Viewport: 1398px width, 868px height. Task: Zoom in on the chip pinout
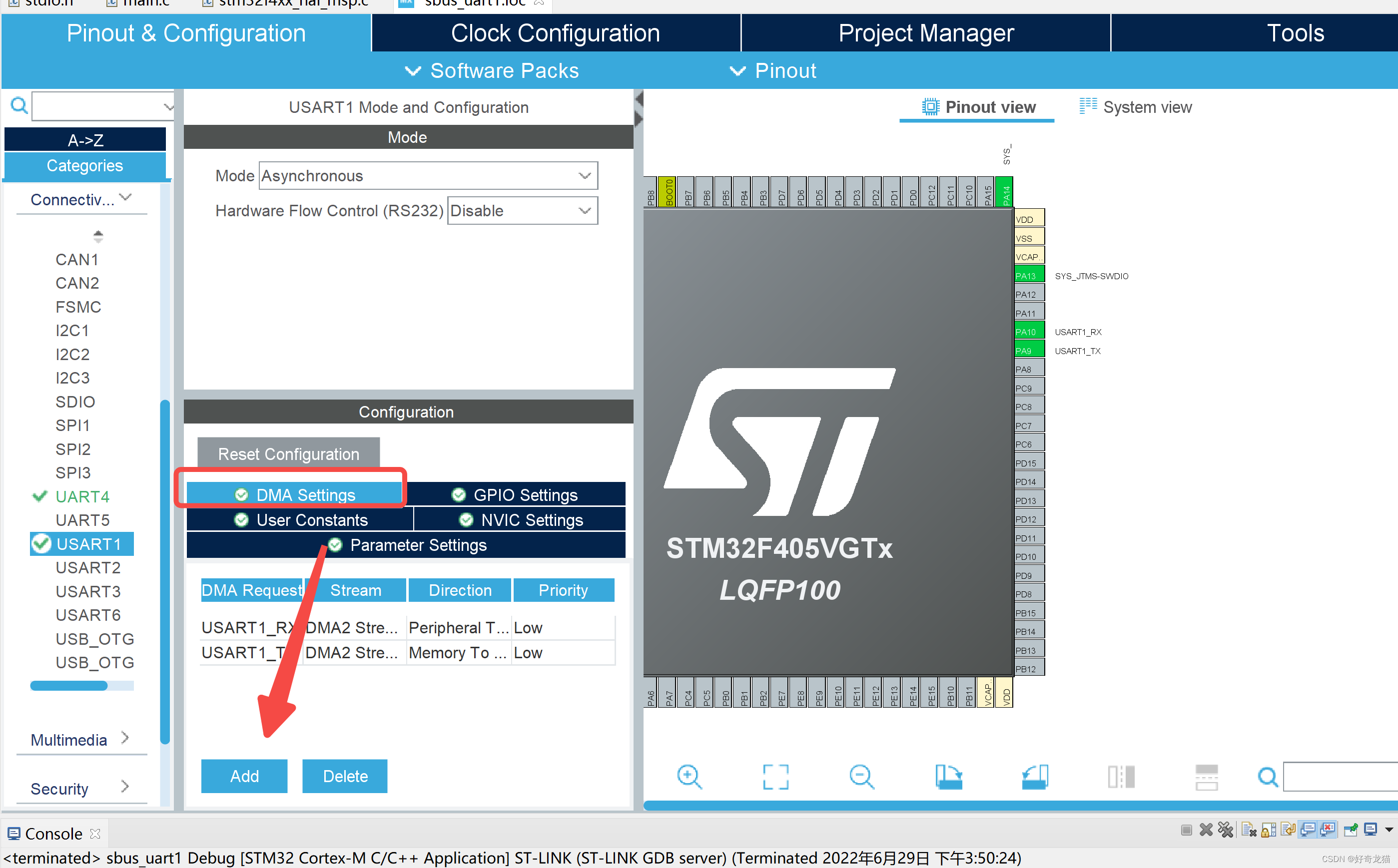689,777
